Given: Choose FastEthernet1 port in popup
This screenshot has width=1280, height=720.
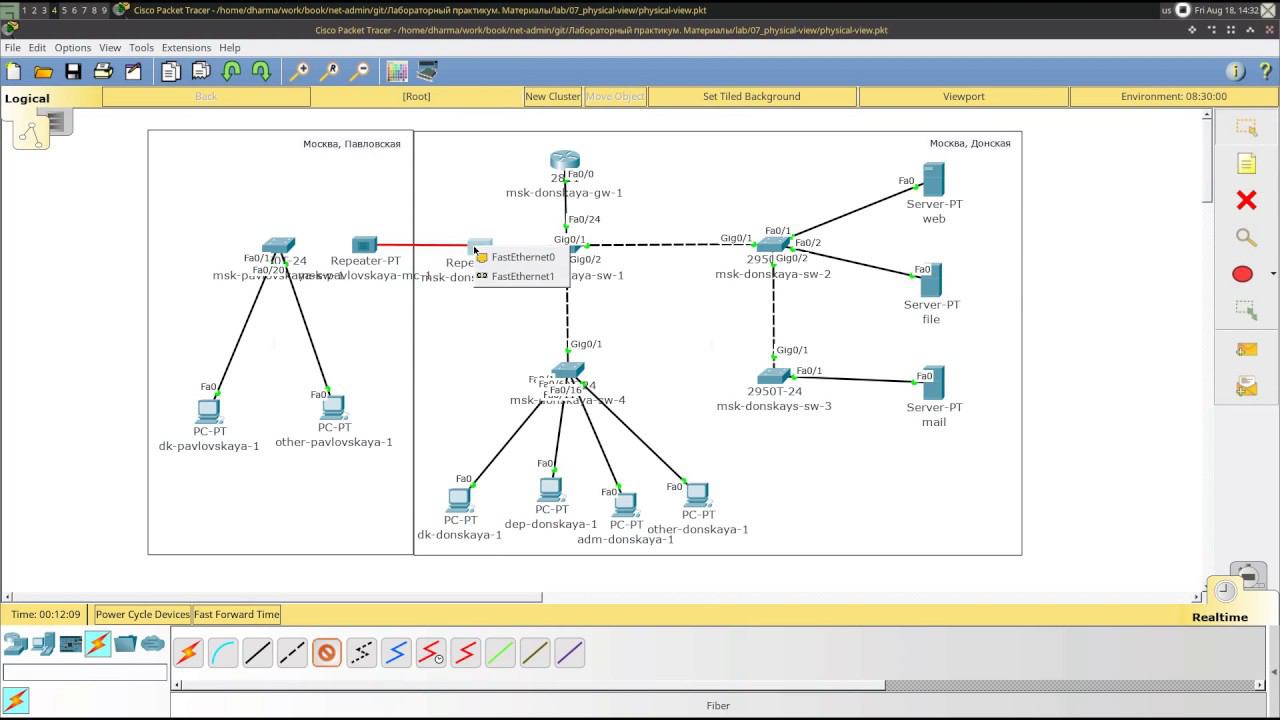Looking at the screenshot, I should point(521,276).
